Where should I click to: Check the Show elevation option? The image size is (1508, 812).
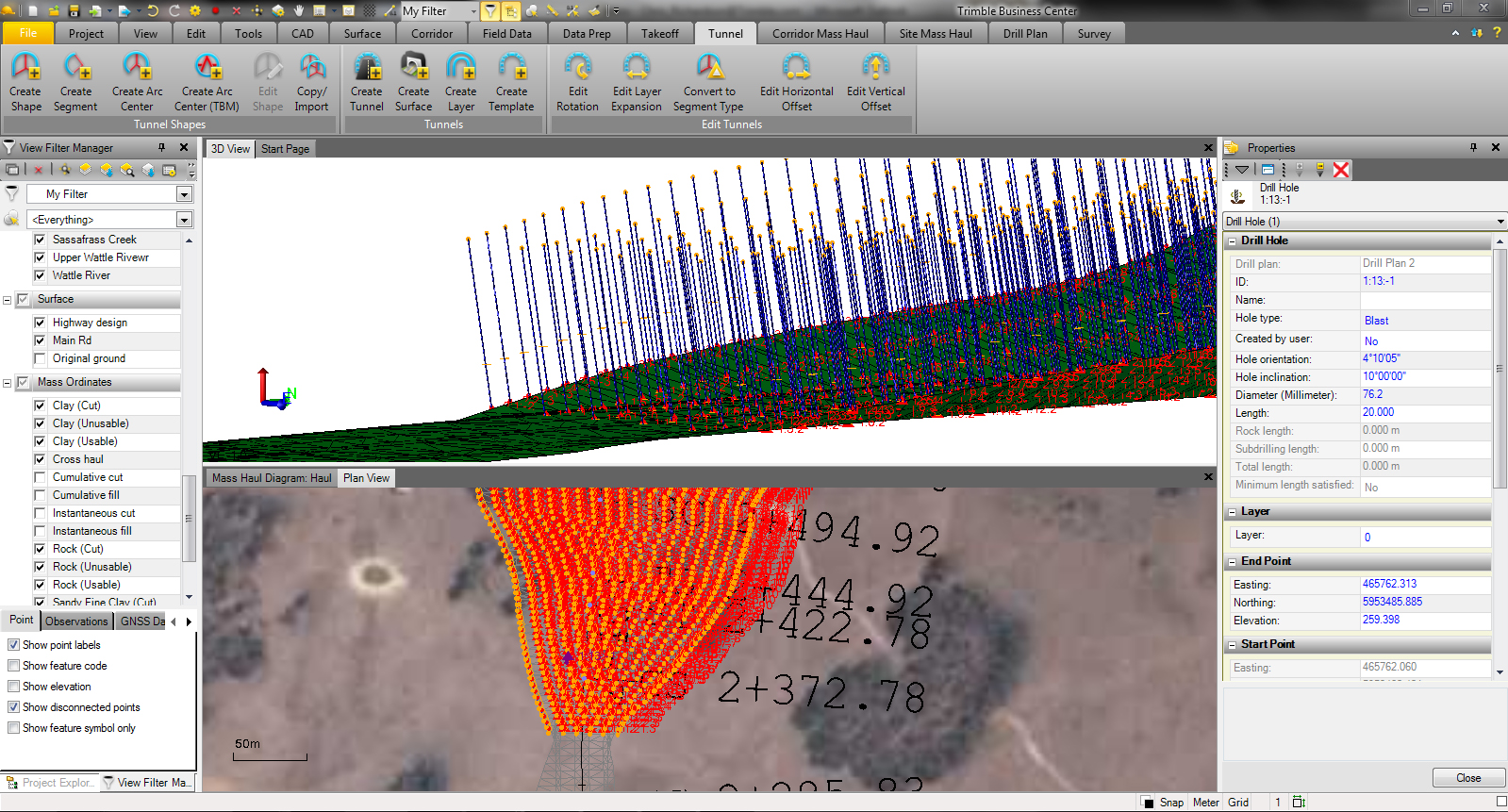click(13, 687)
